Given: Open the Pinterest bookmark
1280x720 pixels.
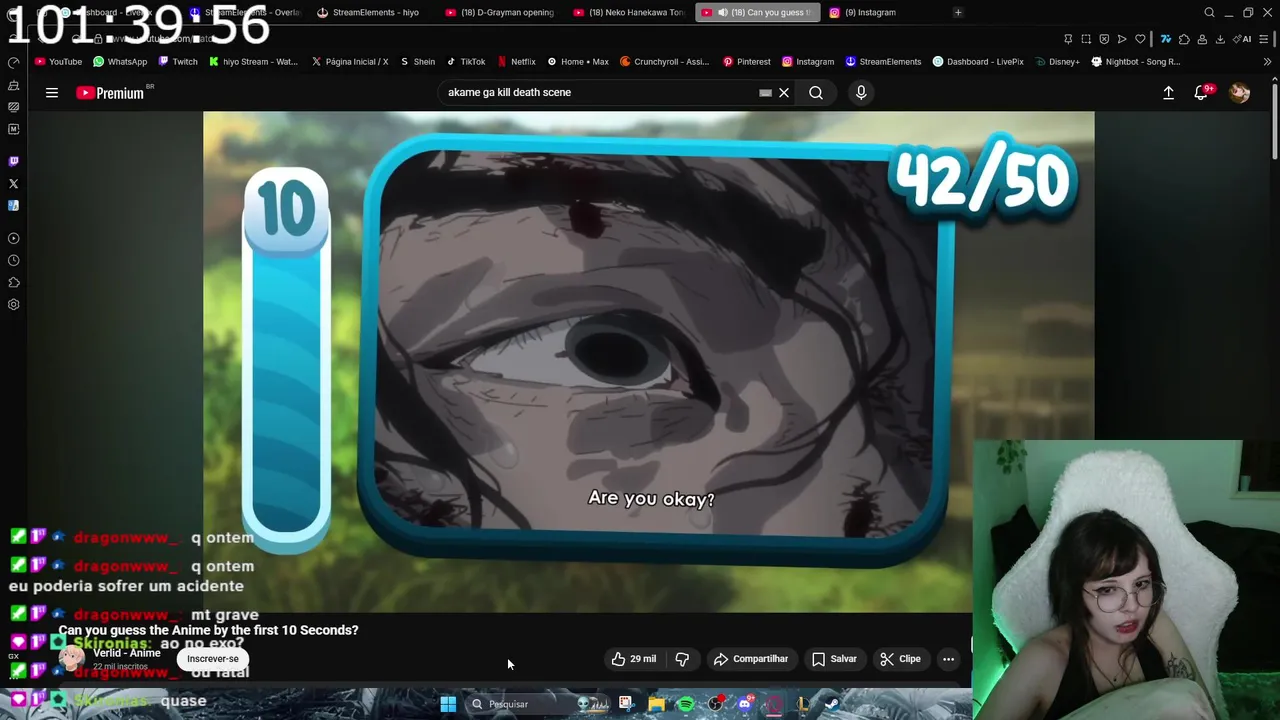Looking at the screenshot, I should pyautogui.click(x=747, y=61).
